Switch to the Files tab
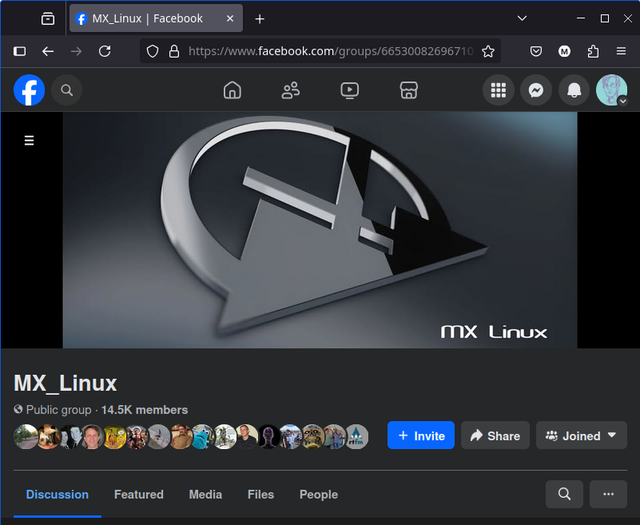This screenshot has height=525, width=640. click(x=261, y=495)
